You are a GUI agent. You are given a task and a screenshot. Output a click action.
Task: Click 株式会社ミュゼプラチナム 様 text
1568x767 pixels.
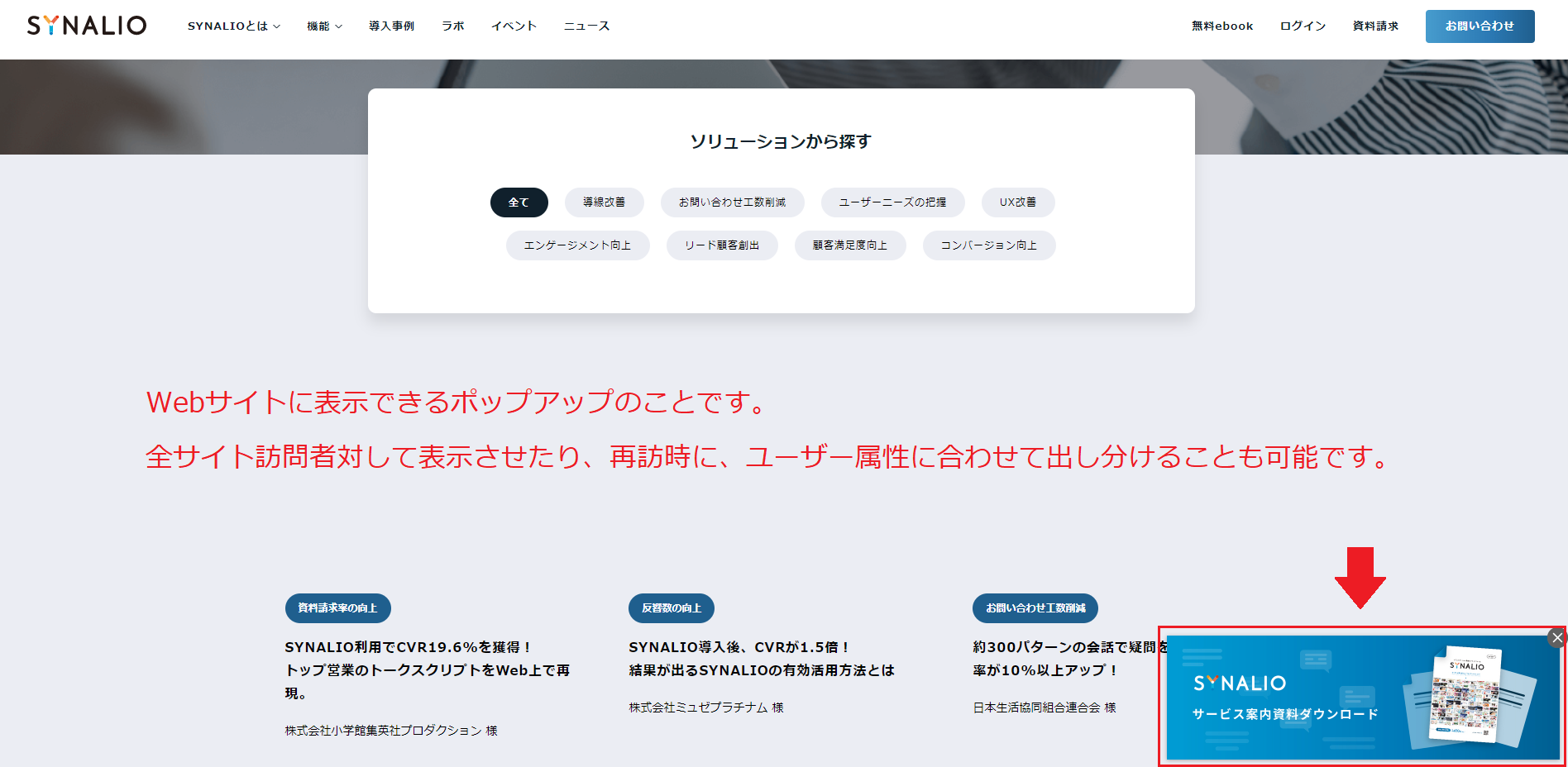point(706,707)
